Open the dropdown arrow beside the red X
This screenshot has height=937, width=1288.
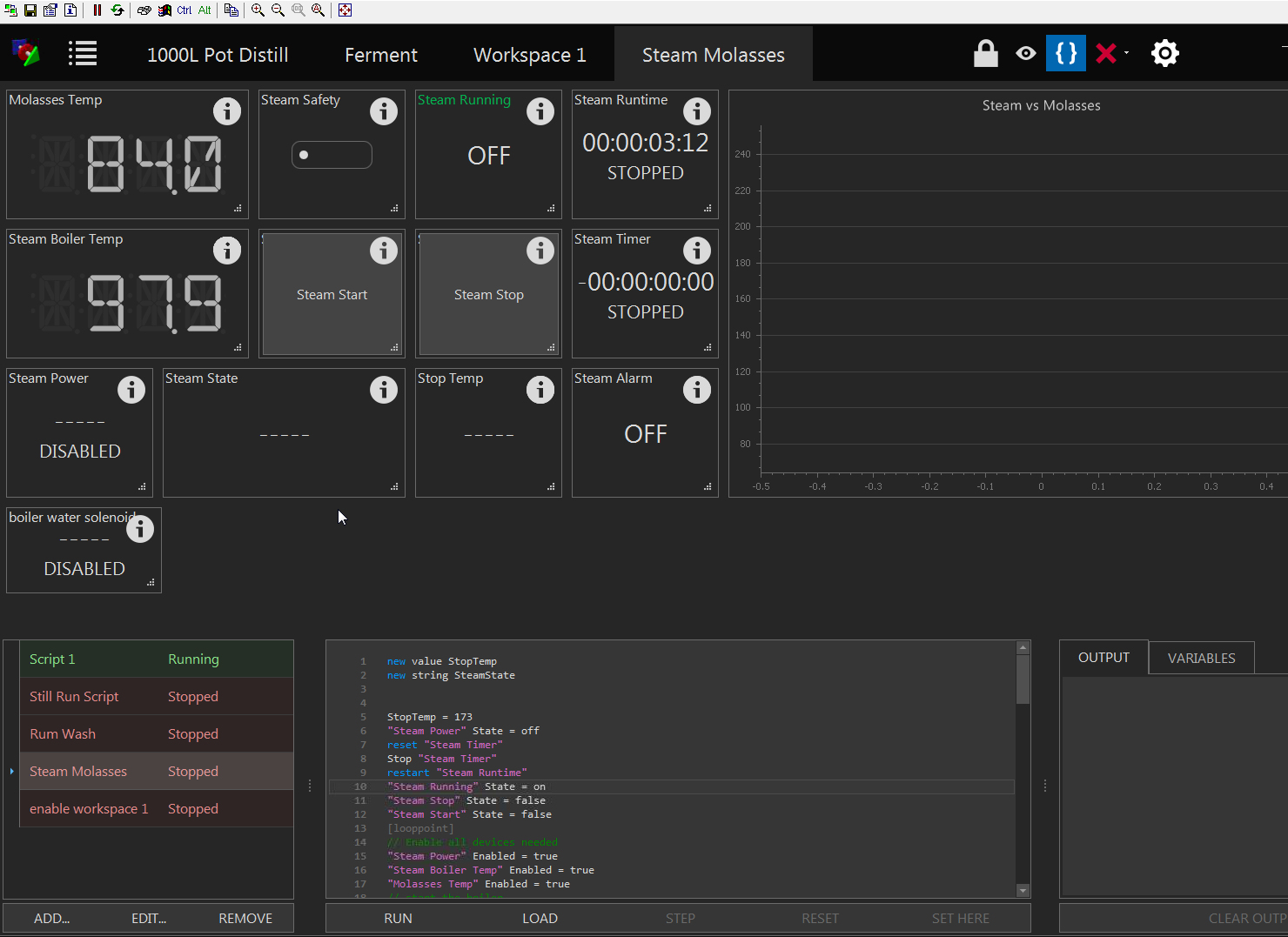pos(1126,53)
